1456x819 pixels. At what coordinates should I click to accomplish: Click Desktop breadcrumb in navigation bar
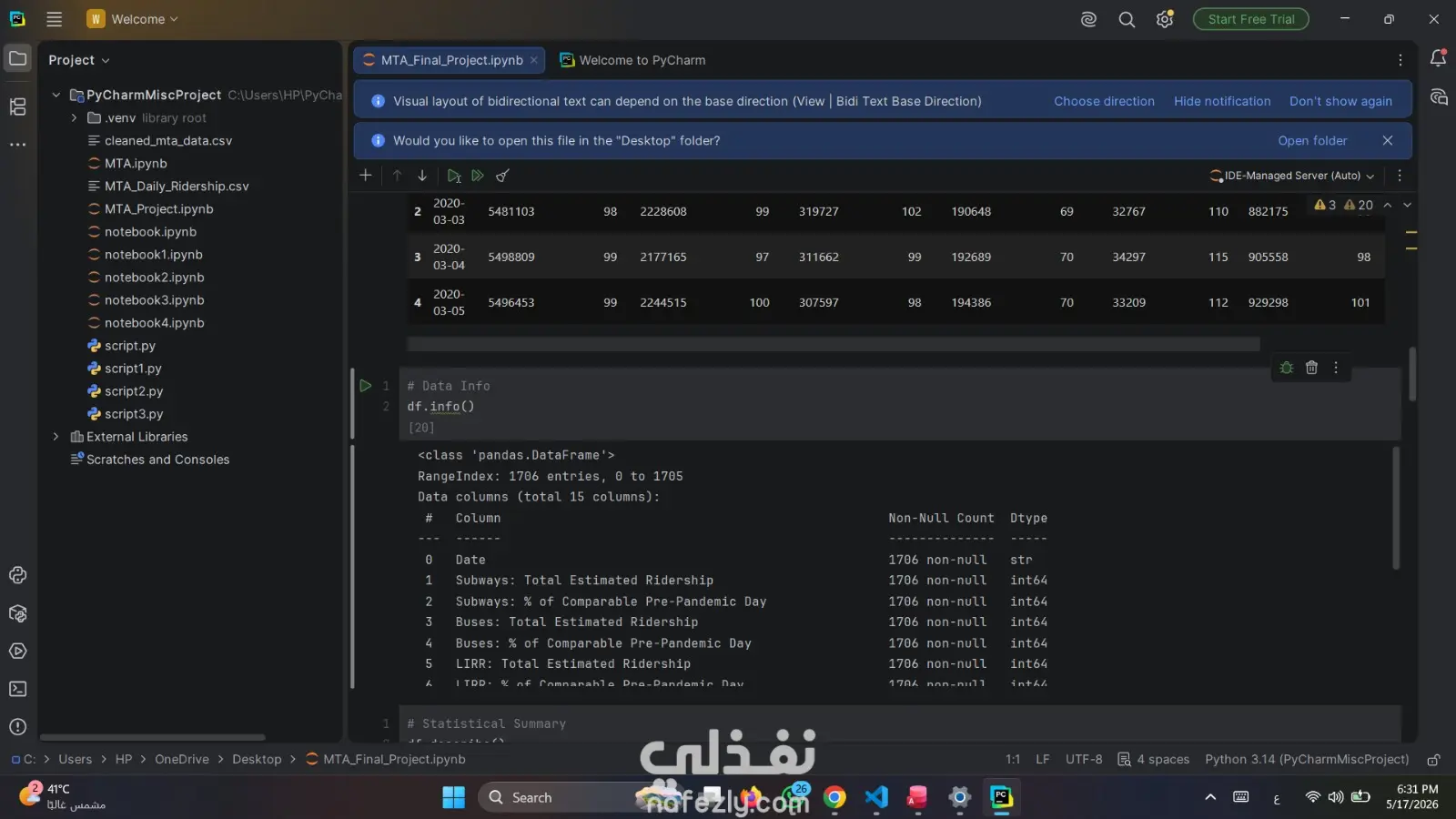coord(257,760)
